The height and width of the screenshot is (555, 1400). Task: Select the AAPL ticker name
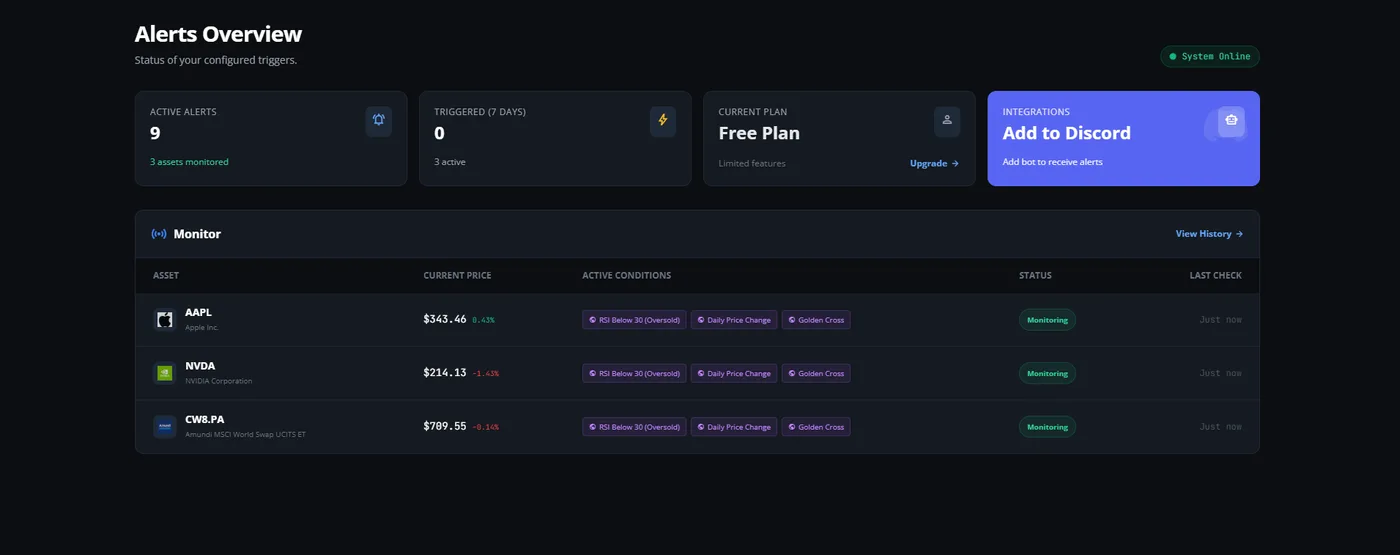click(198, 312)
